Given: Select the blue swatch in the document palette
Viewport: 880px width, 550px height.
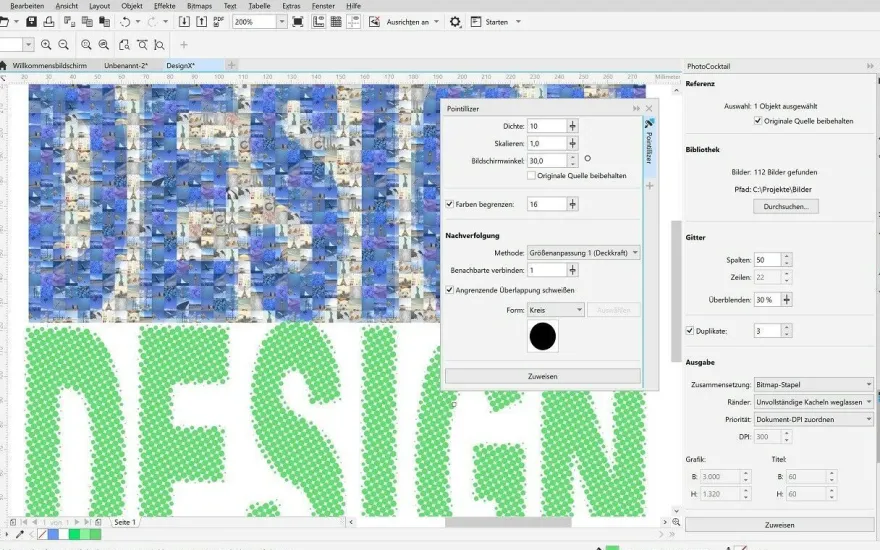Looking at the screenshot, I should pyautogui.click(x=53, y=534).
